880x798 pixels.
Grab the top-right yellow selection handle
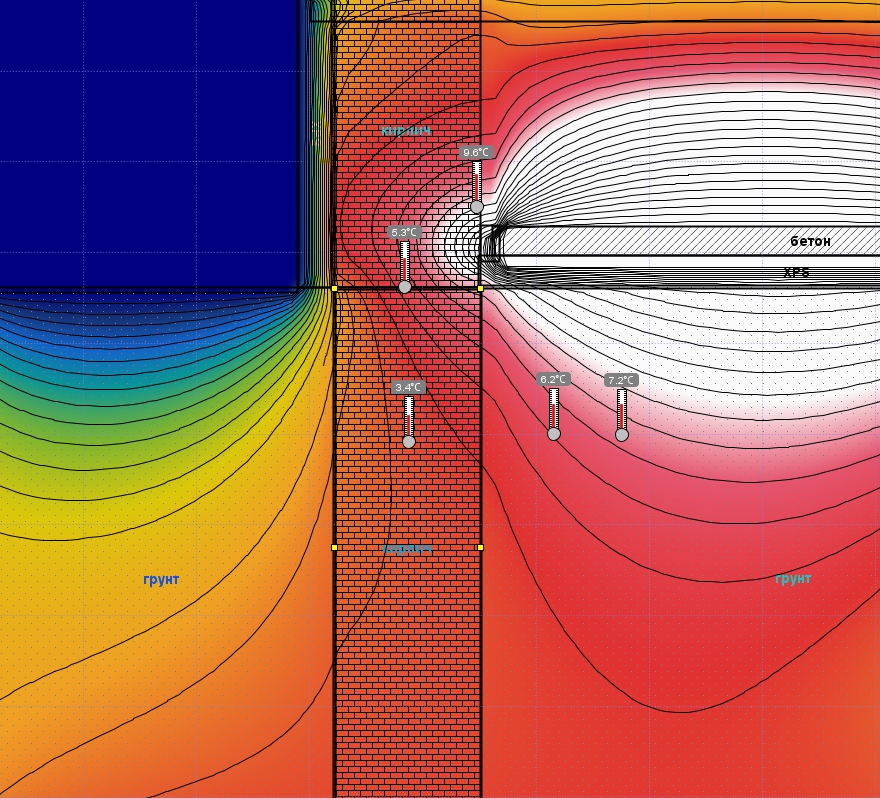480,288
